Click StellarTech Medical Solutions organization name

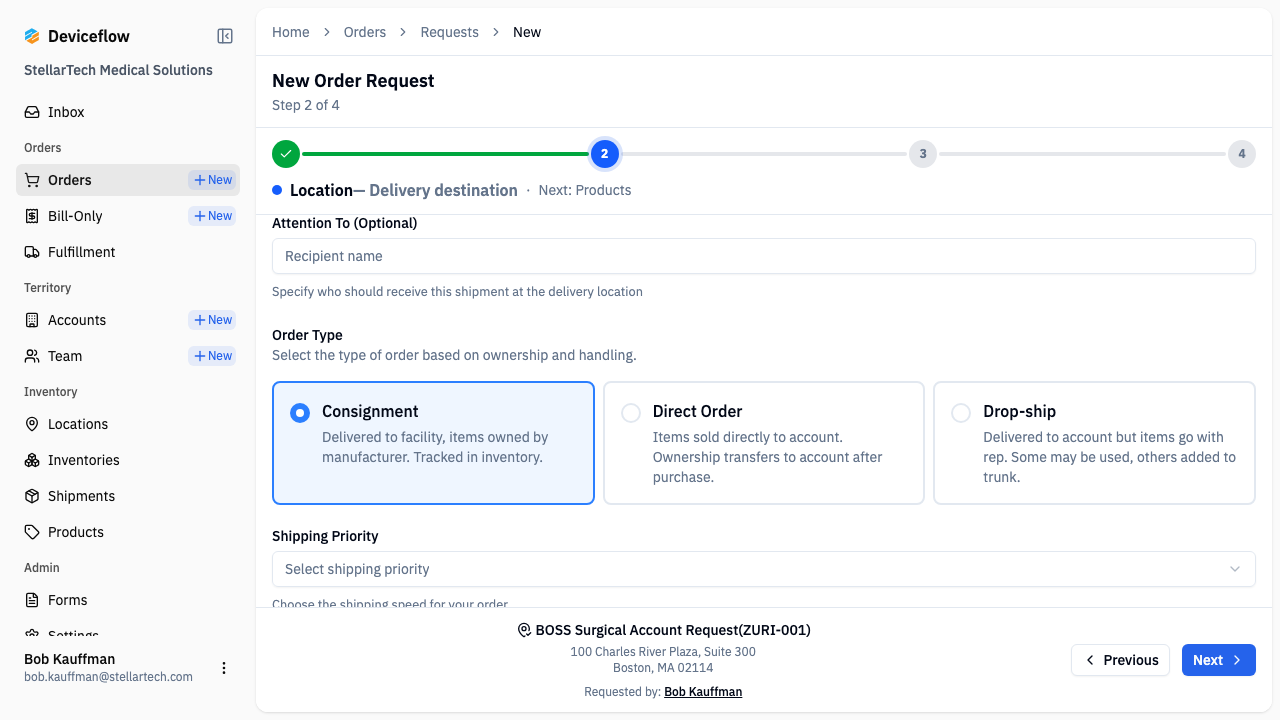(118, 70)
